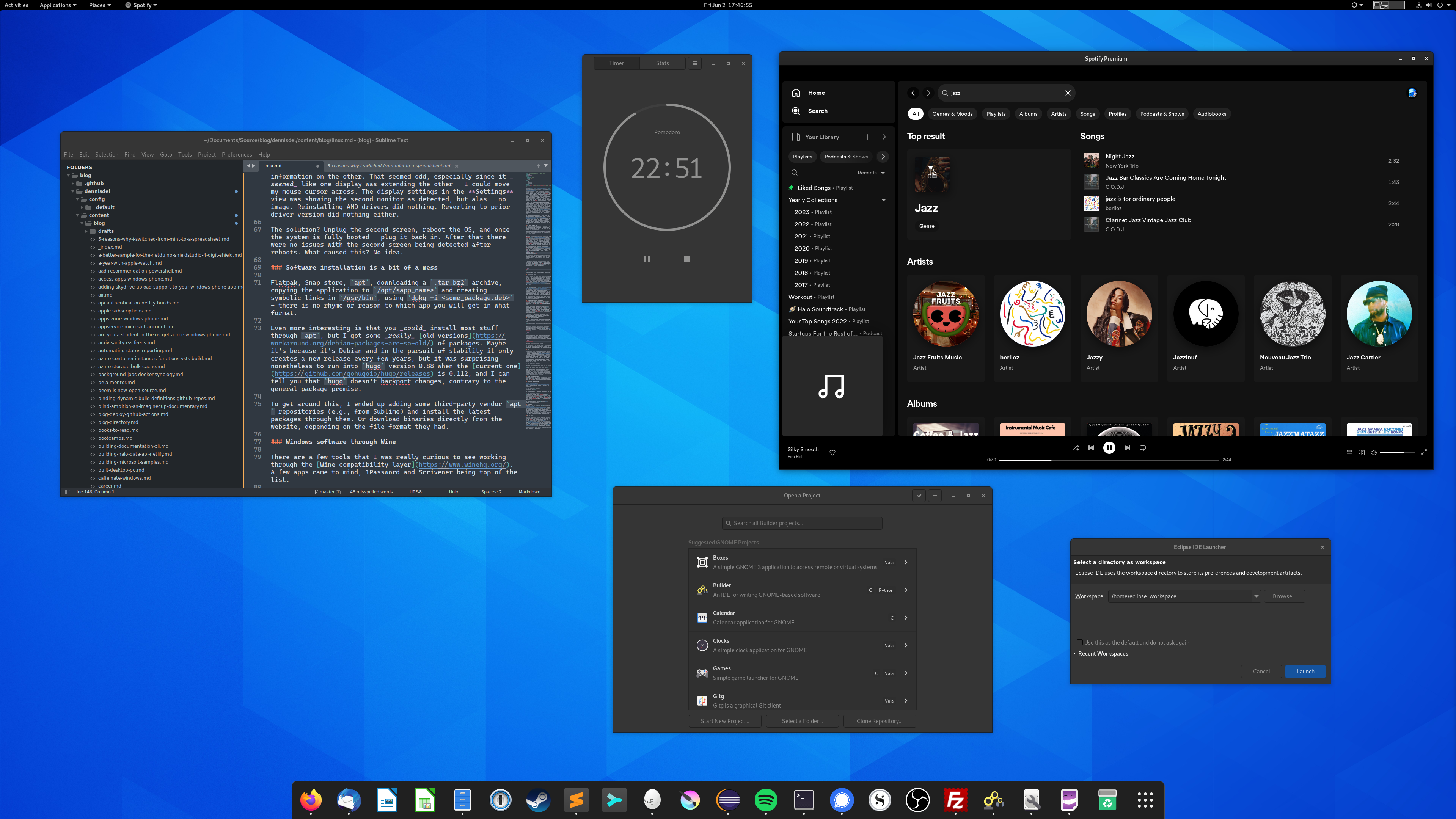Filter library by Podcasts & Shows chip
Screen dimensions: 1456x819
[x=846, y=157]
